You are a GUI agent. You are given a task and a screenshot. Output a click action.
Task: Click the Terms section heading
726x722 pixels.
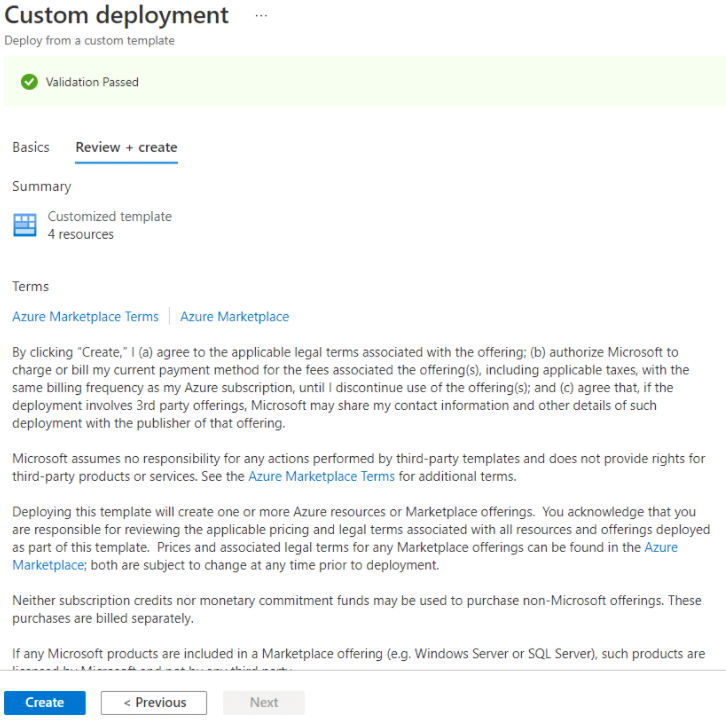(31, 287)
